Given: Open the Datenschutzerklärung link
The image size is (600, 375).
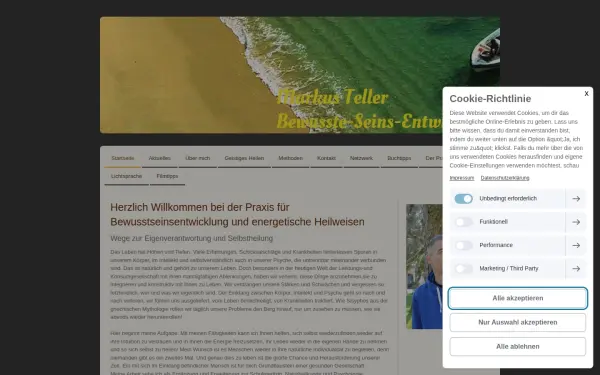Looking at the screenshot, I should (x=505, y=178).
